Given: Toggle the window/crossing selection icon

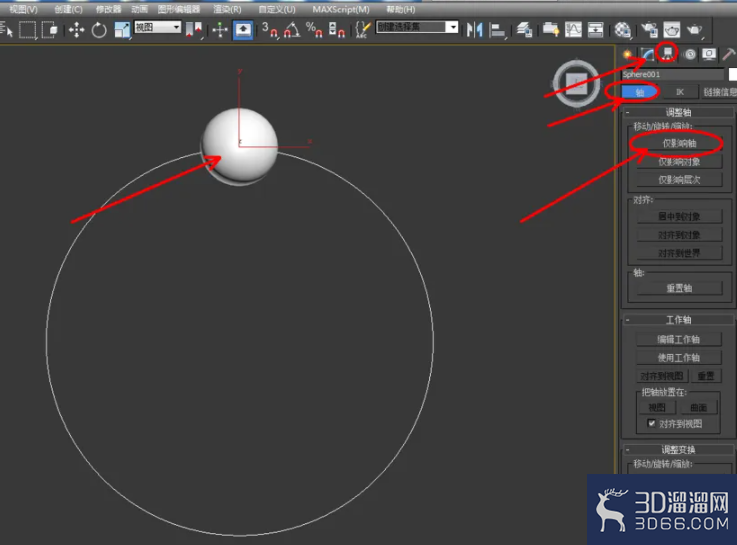Looking at the screenshot, I should click(x=49, y=30).
